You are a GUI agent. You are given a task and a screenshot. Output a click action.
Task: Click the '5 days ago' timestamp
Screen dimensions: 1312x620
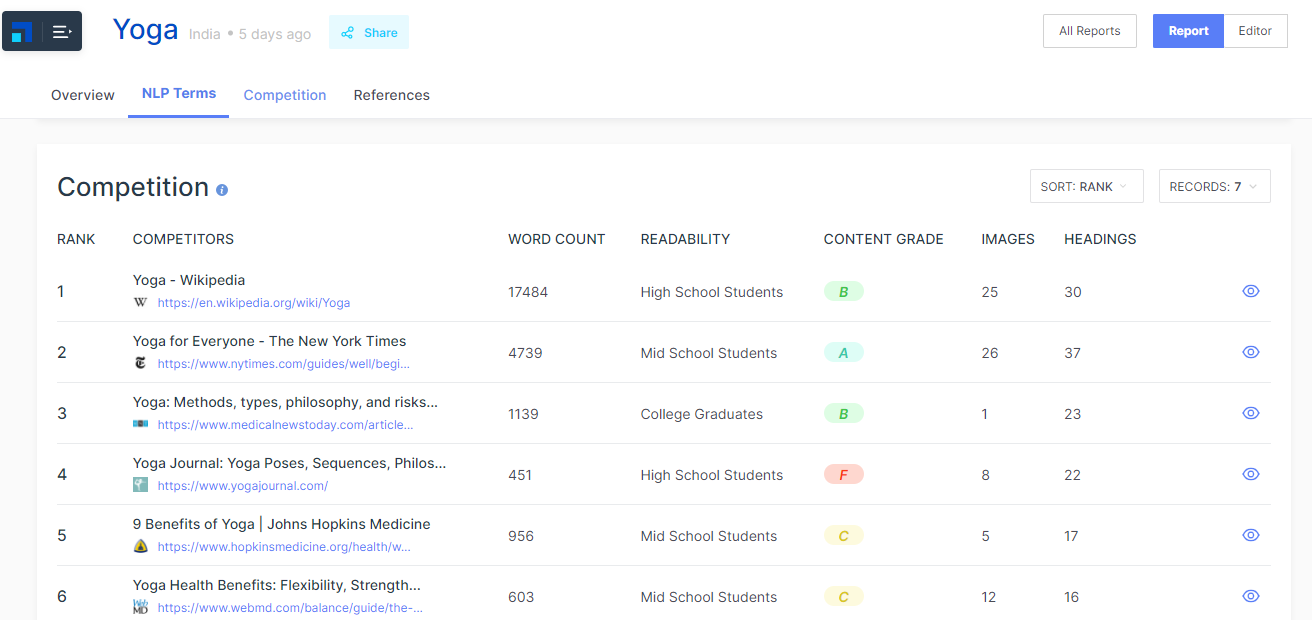(x=275, y=34)
